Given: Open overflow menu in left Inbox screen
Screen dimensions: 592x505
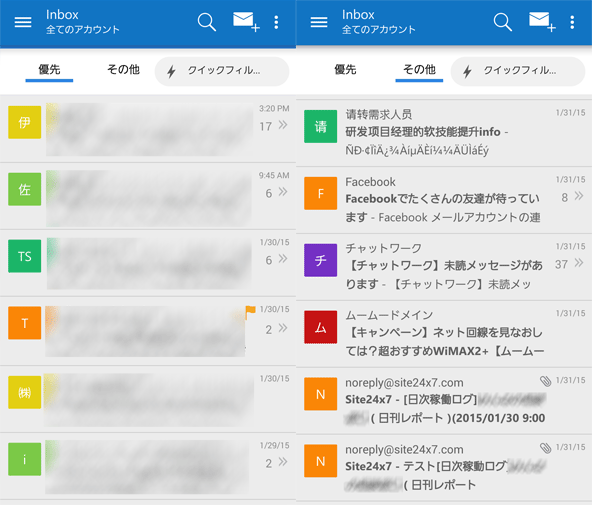Looking at the screenshot, I should click(x=276, y=22).
